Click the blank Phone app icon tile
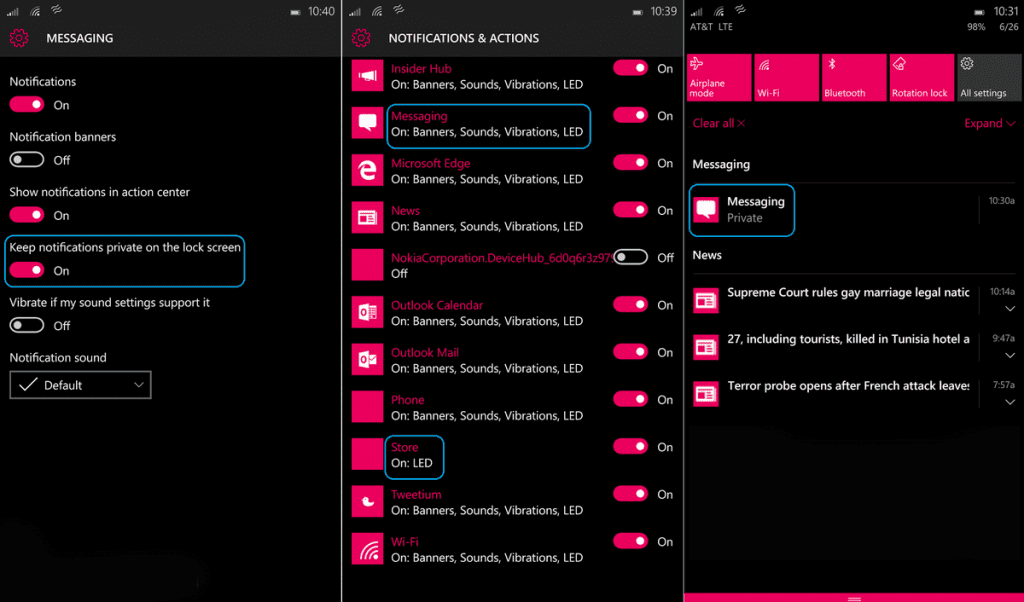The width and height of the screenshot is (1024, 602). tap(367, 407)
